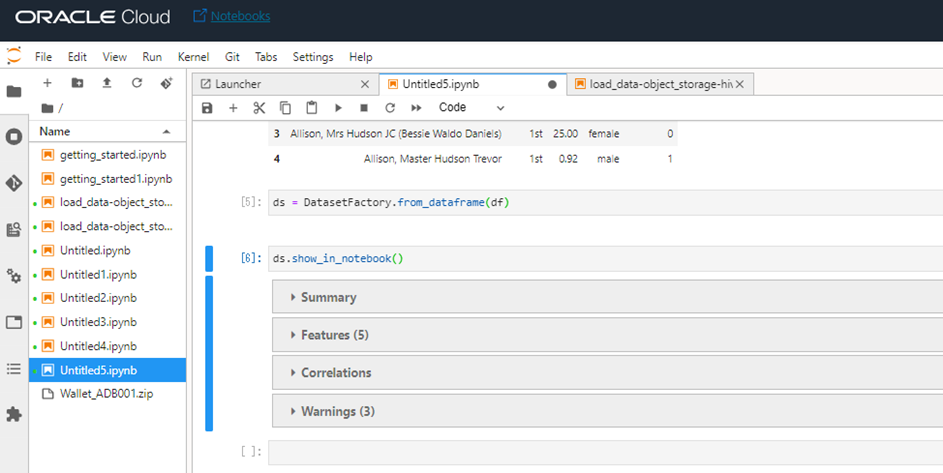Image resolution: width=943 pixels, height=473 pixels.
Task: Save the notebook with the floppy icon
Action: point(207,108)
